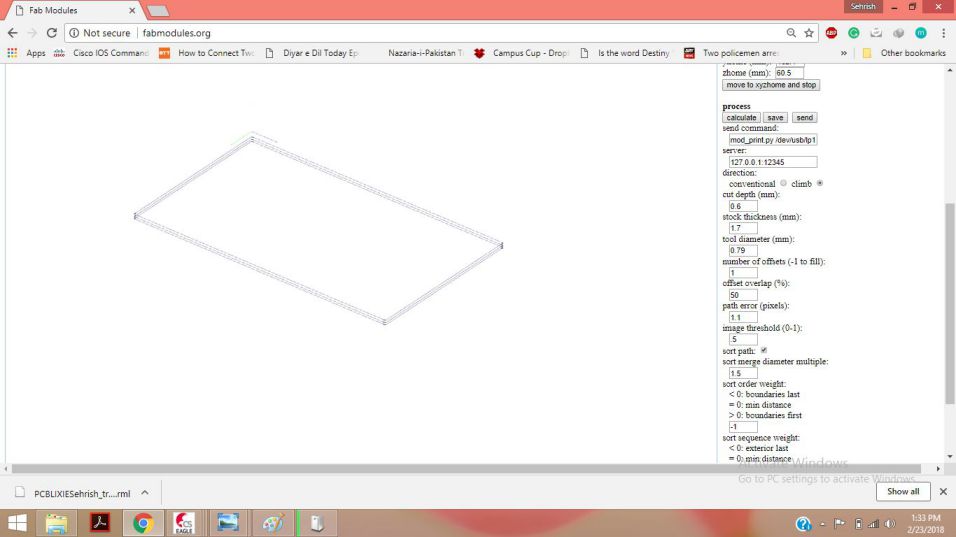Click the volume icon in system tray
The image size is (956, 537).
tap(890, 524)
